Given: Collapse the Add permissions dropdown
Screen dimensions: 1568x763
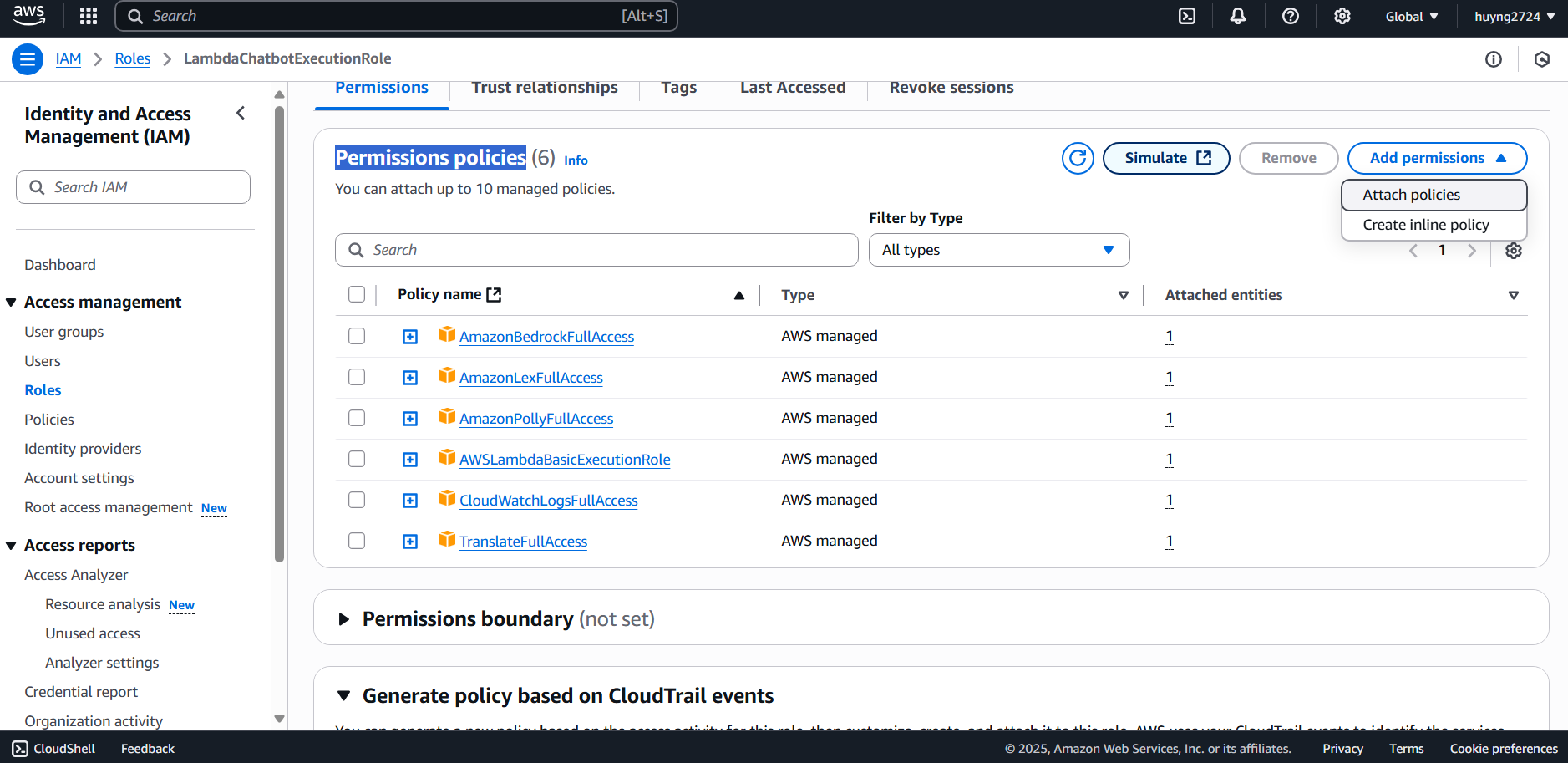Looking at the screenshot, I should click(x=1438, y=158).
